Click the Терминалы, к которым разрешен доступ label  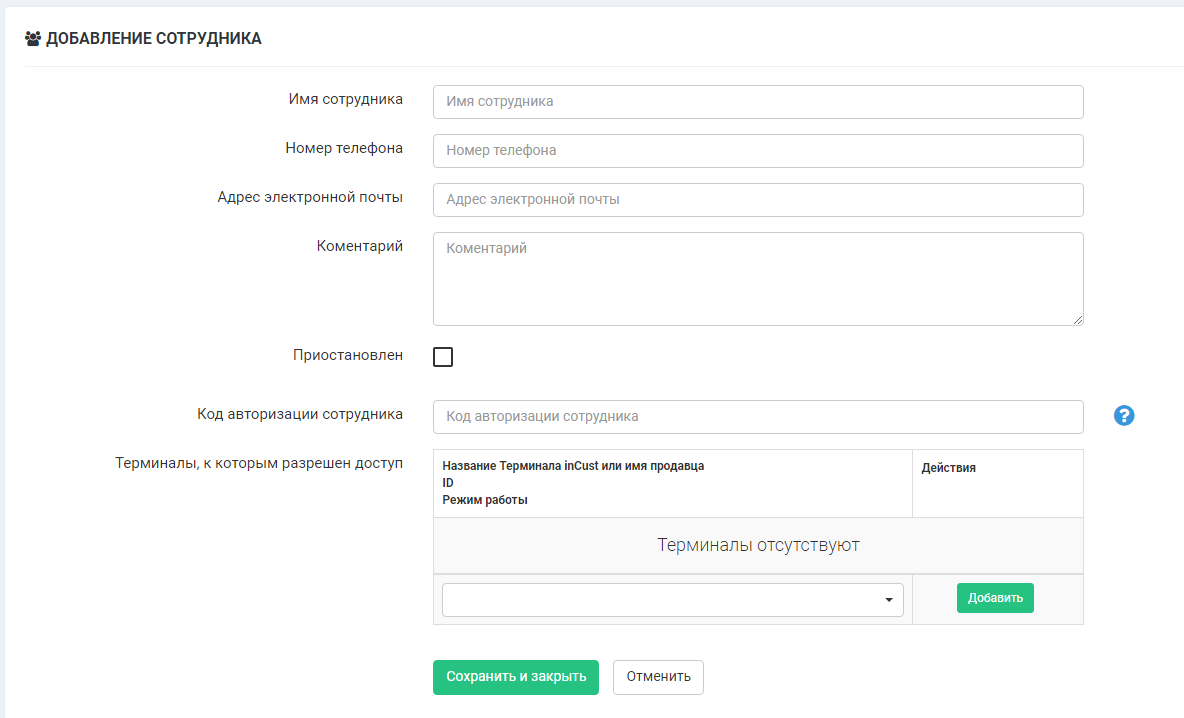pyautogui.click(x=259, y=463)
